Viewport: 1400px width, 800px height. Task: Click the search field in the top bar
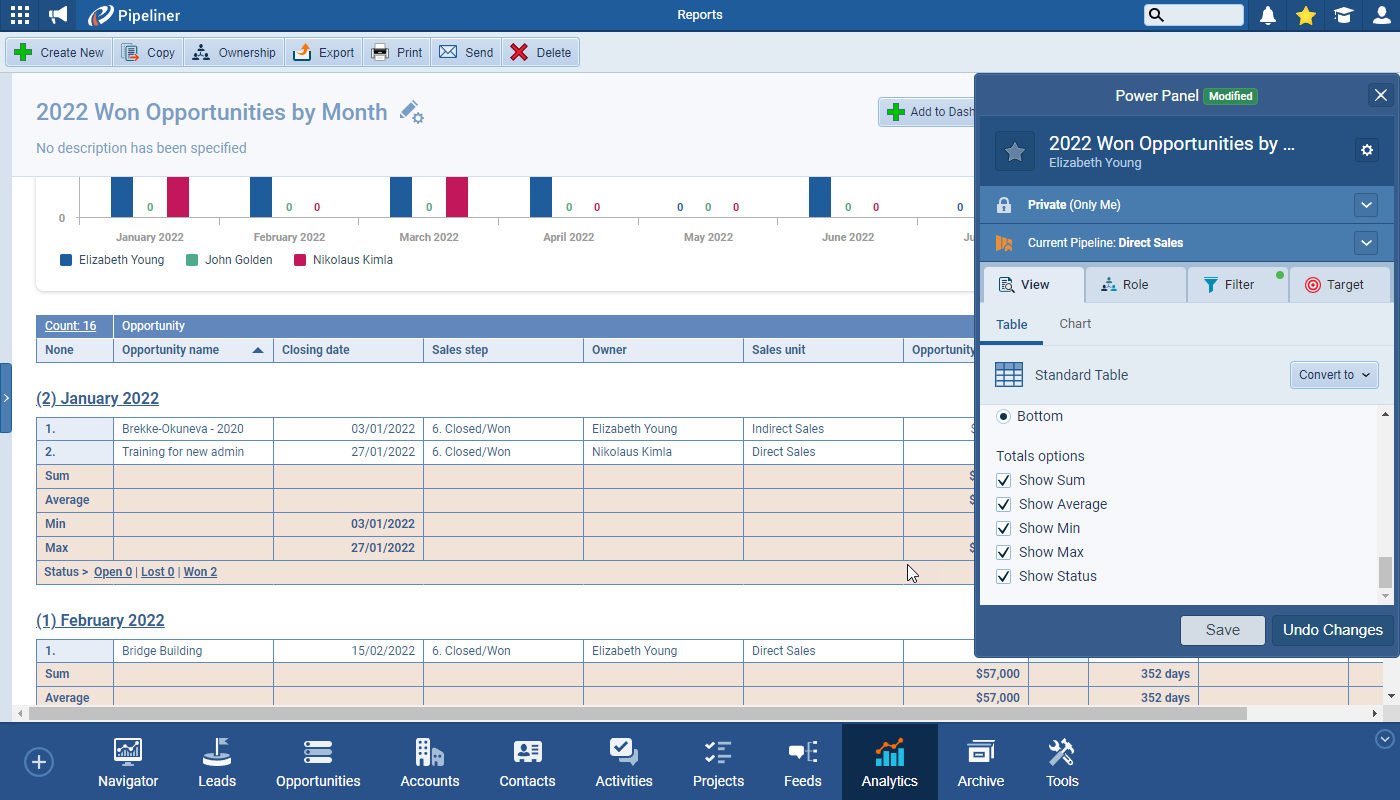[1195, 15]
